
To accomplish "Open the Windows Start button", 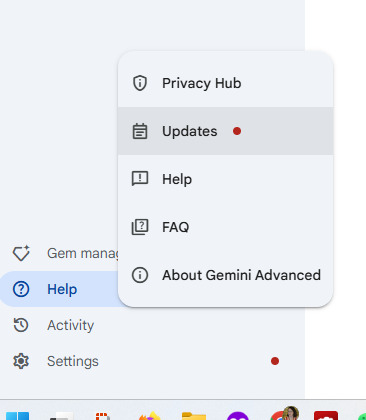I will tap(17, 416).
